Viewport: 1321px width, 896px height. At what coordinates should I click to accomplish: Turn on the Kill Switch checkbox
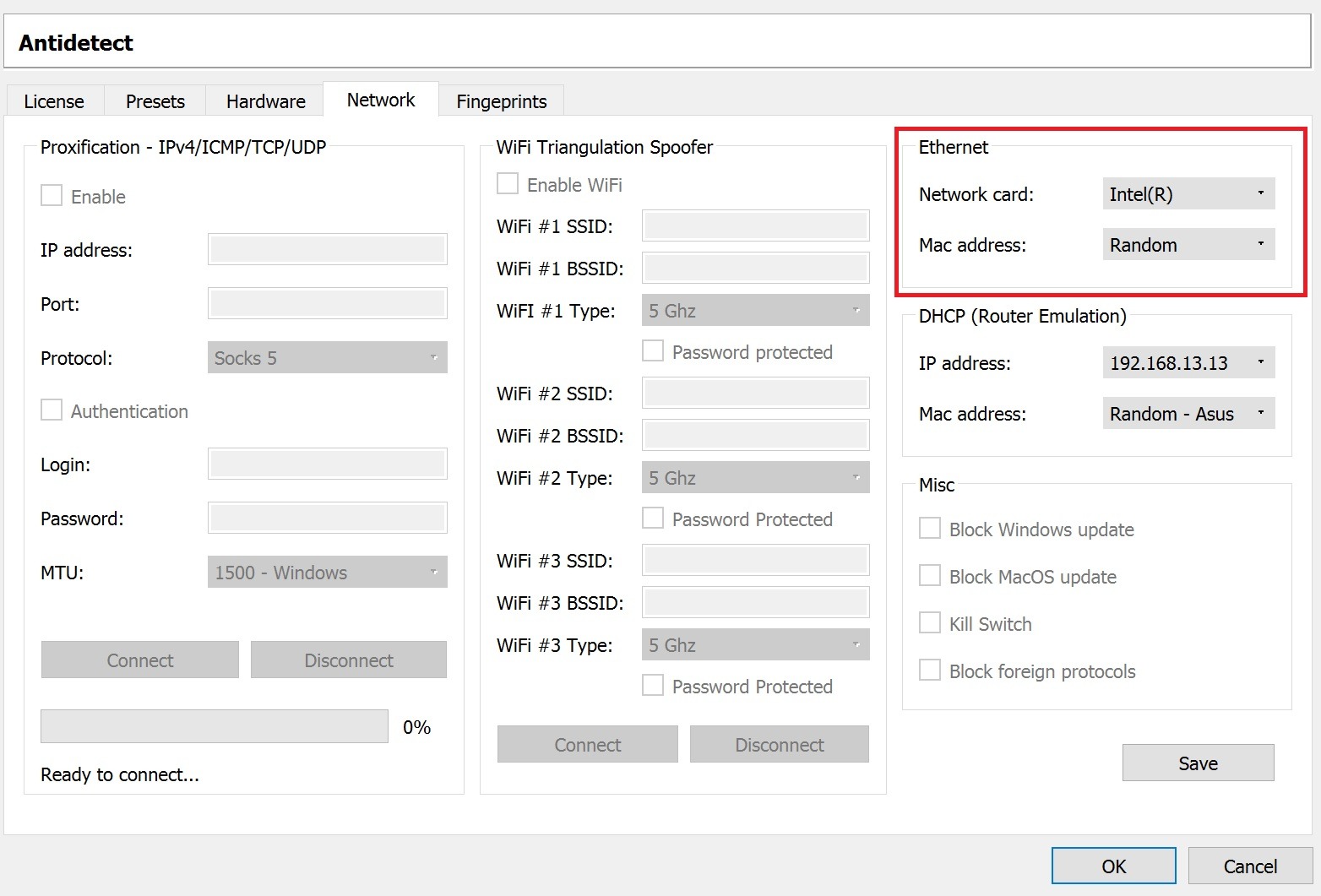pos(930,623)
